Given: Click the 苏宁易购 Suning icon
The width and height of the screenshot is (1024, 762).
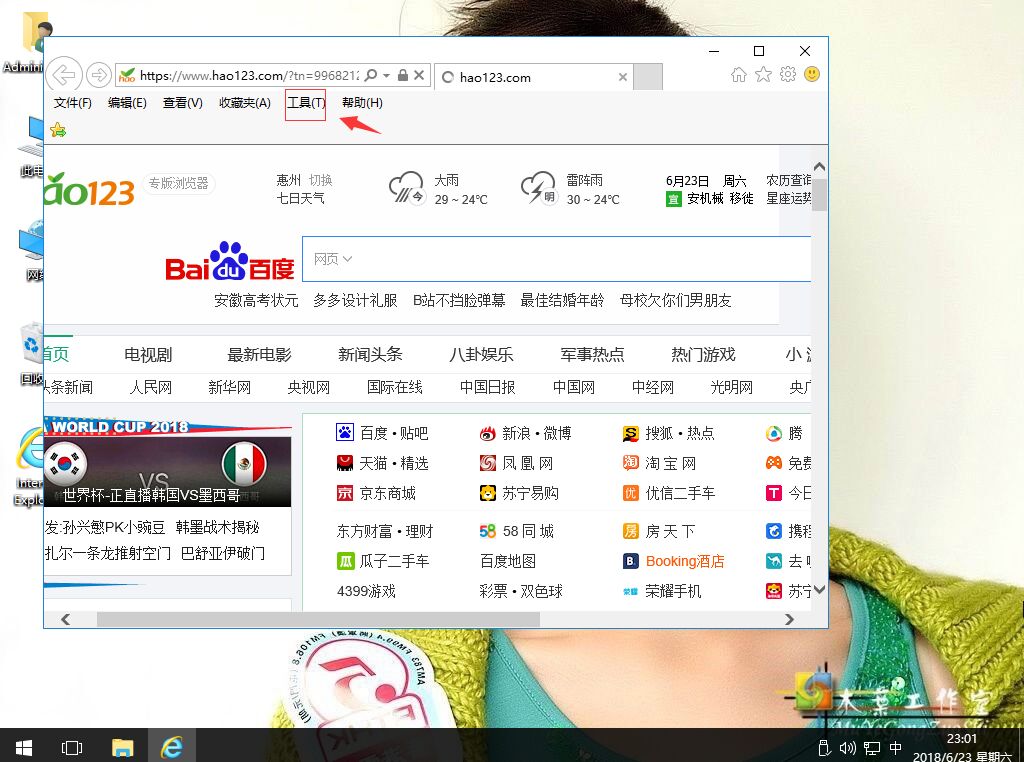Looking at the screenshot, I should coord(488,493).
